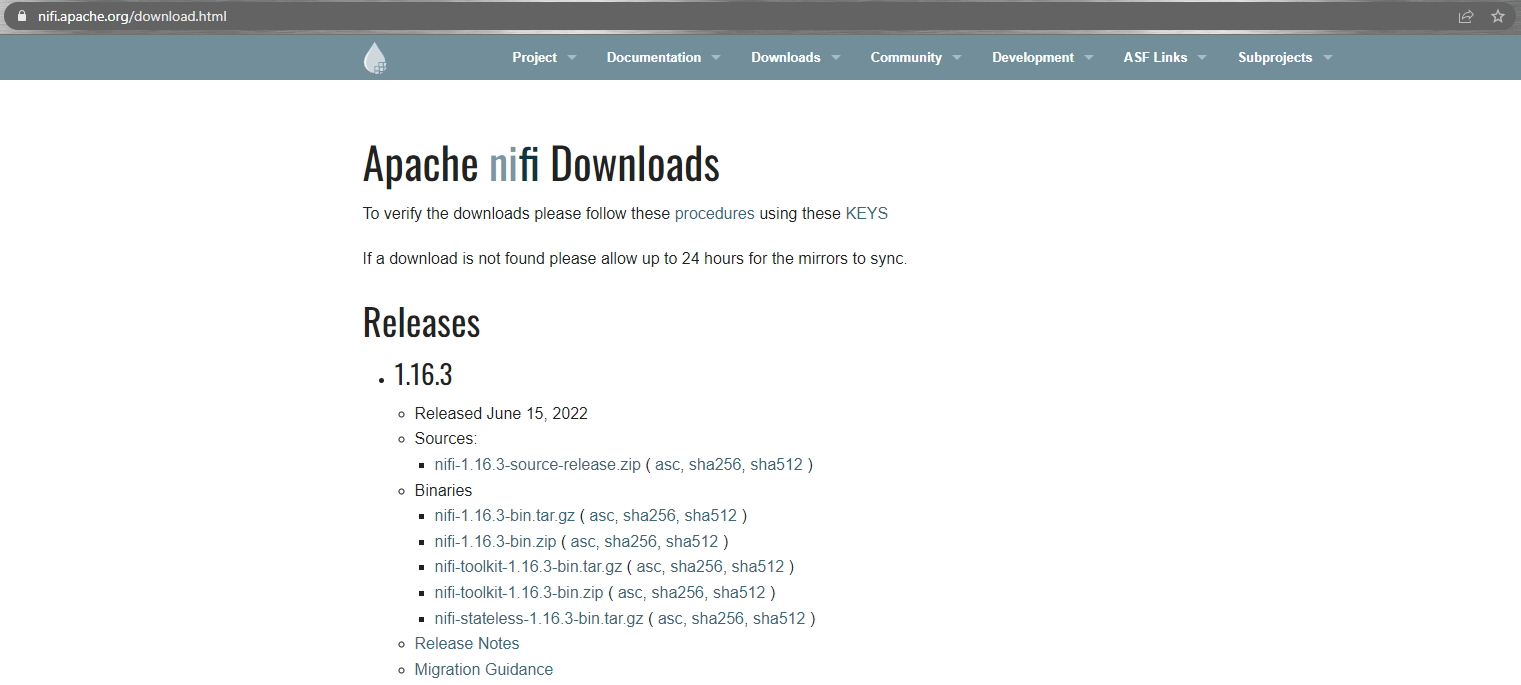This screenshot has height=685, width=1521.
Task: Bookmark this page with the star icon
Action: coord(1498,16)
